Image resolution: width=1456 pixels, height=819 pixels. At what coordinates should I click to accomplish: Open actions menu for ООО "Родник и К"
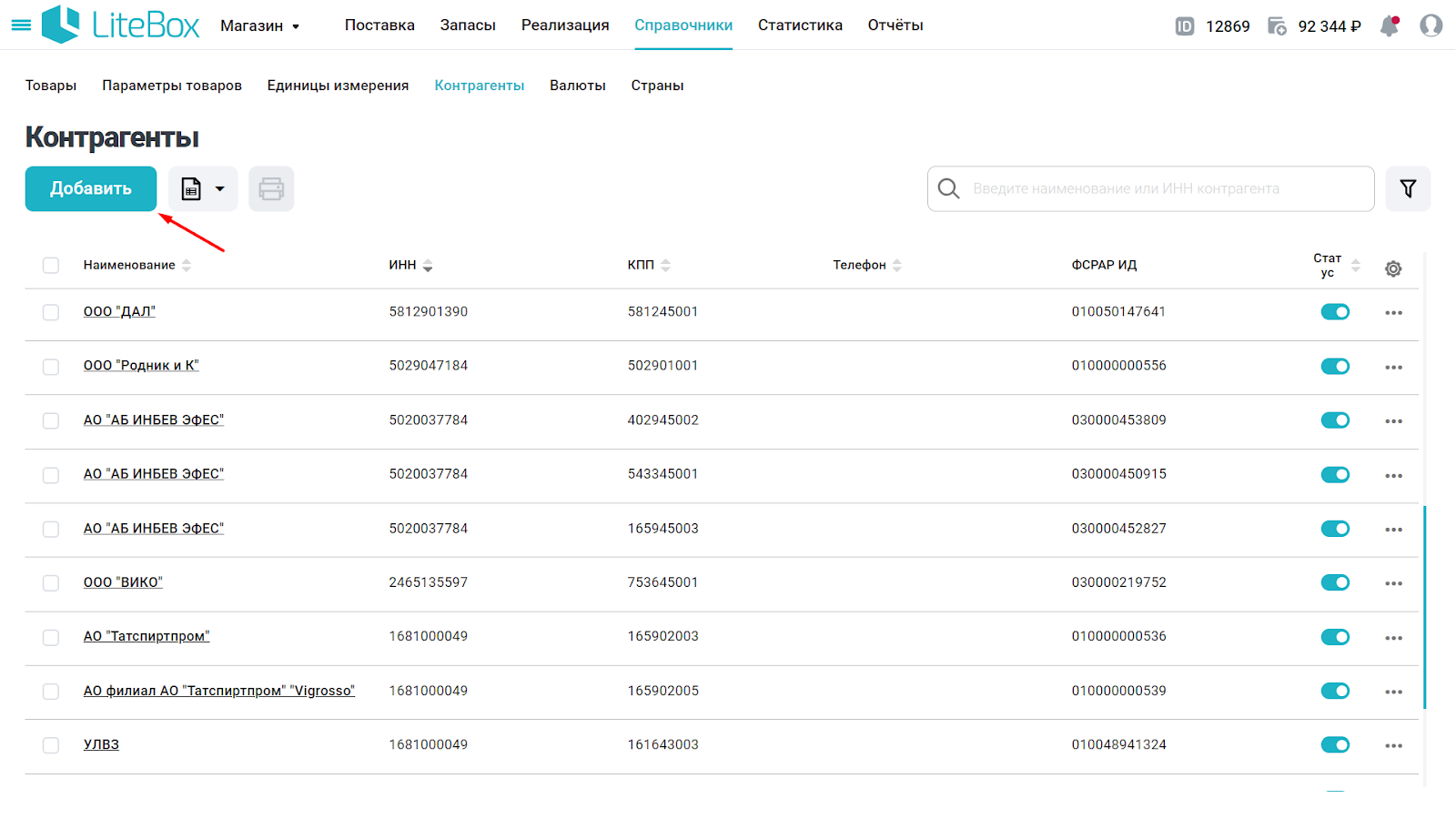coord(1393,367)
